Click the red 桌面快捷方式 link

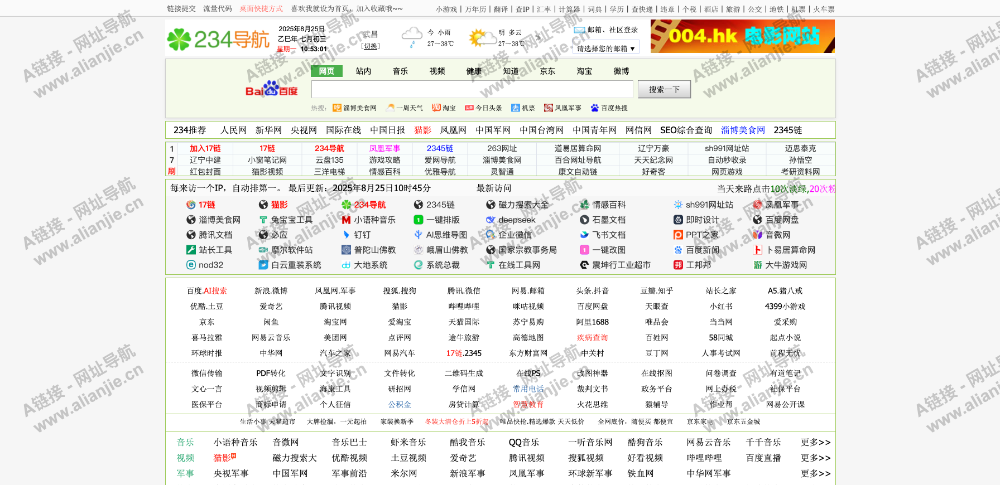pos(261,9)
